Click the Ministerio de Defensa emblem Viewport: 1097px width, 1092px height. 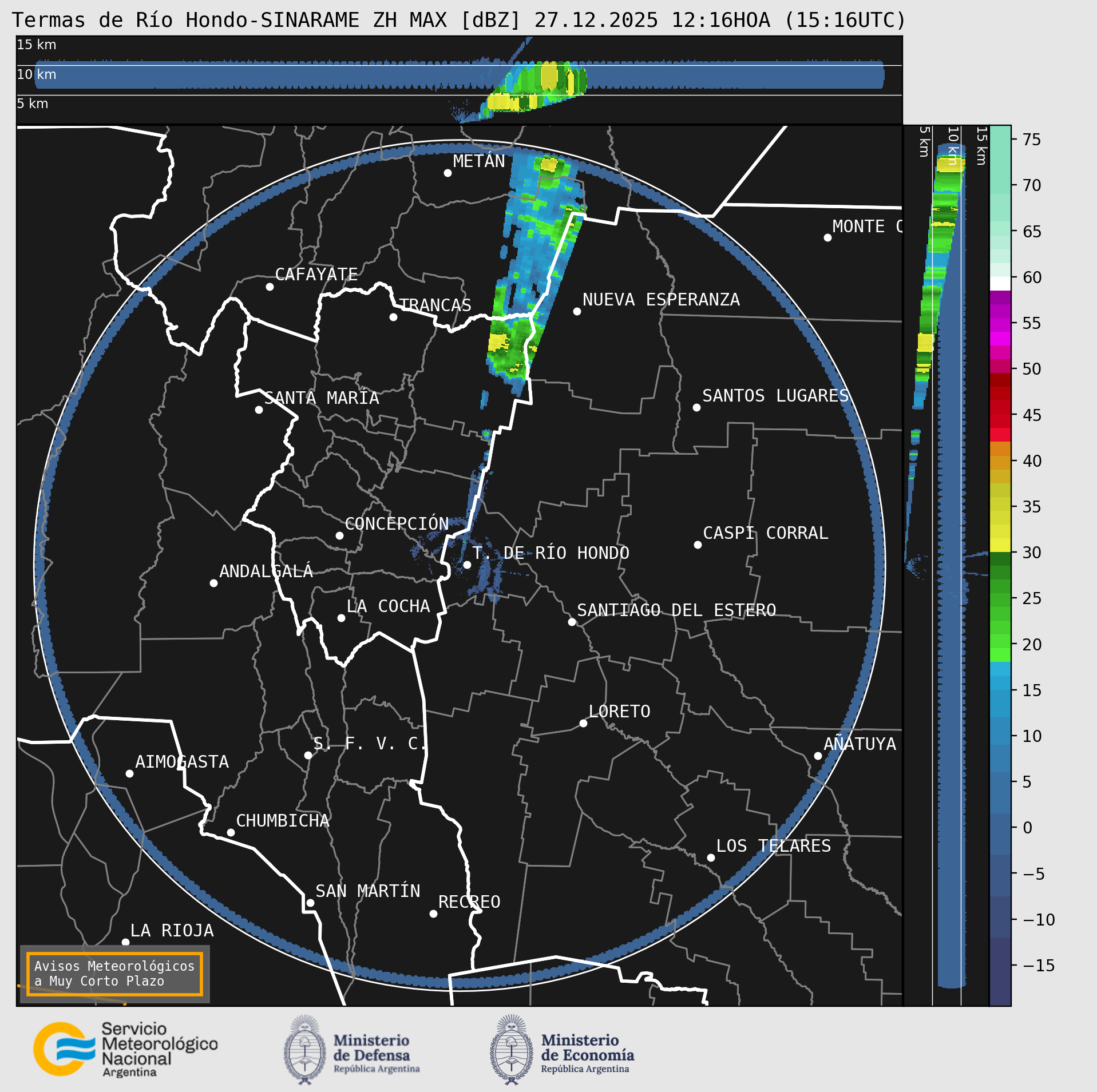click(x=305, y=1050)
